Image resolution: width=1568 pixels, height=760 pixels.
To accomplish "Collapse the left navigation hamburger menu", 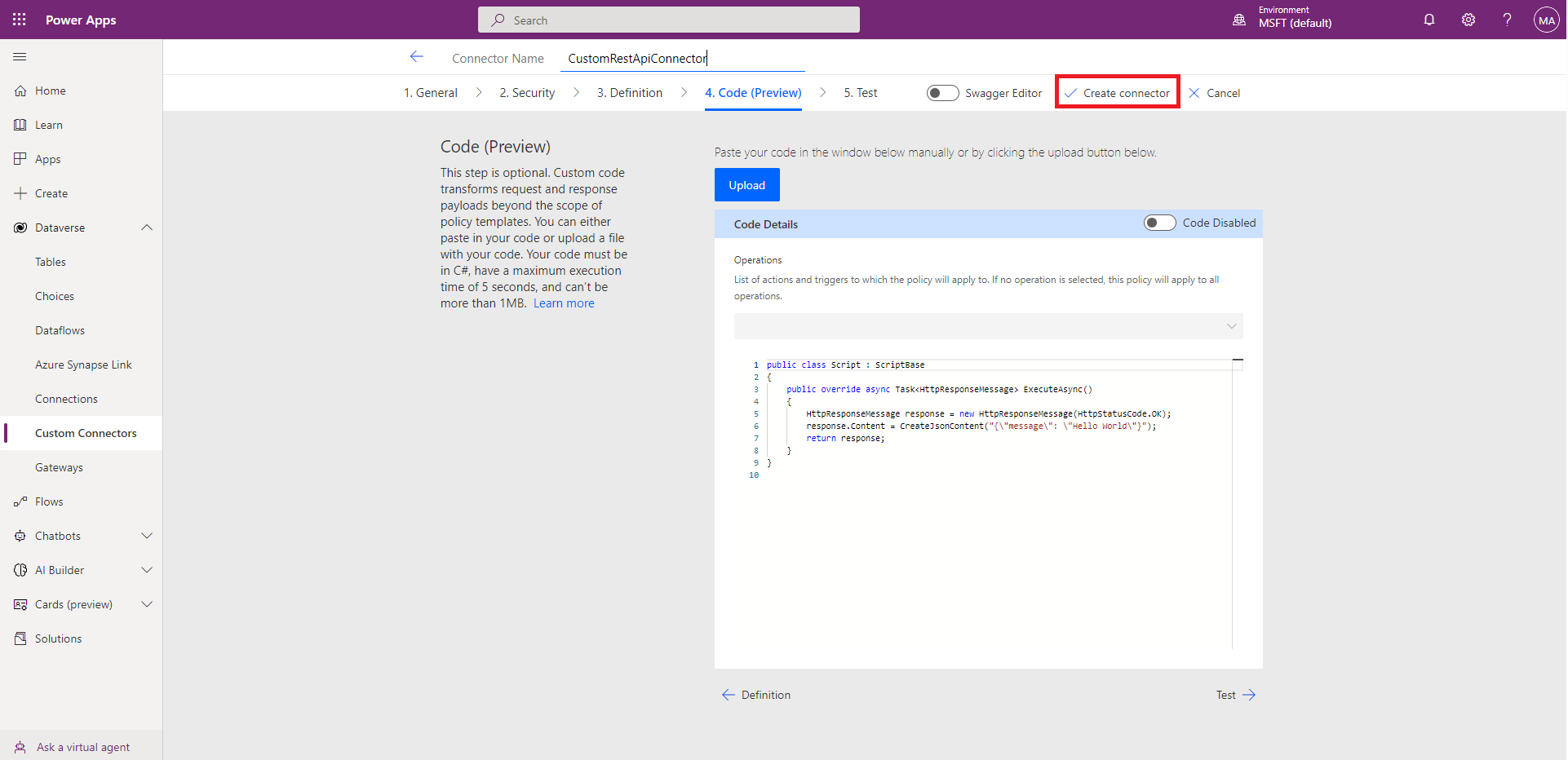I will pyautogui.click(x=20, y=57).
